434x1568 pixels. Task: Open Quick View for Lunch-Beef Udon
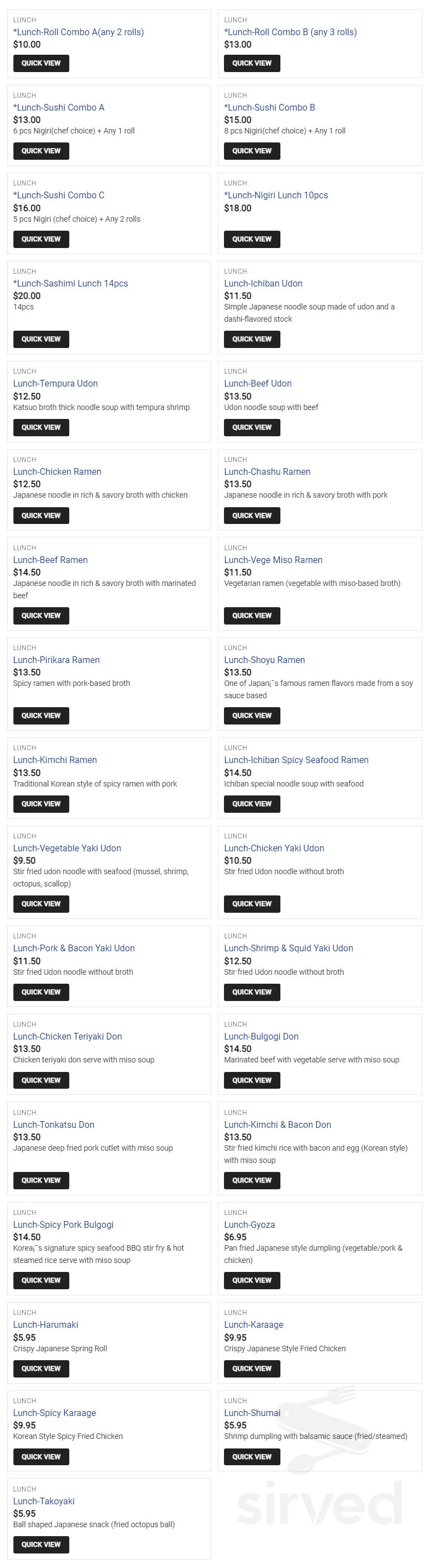pos(251,427)
